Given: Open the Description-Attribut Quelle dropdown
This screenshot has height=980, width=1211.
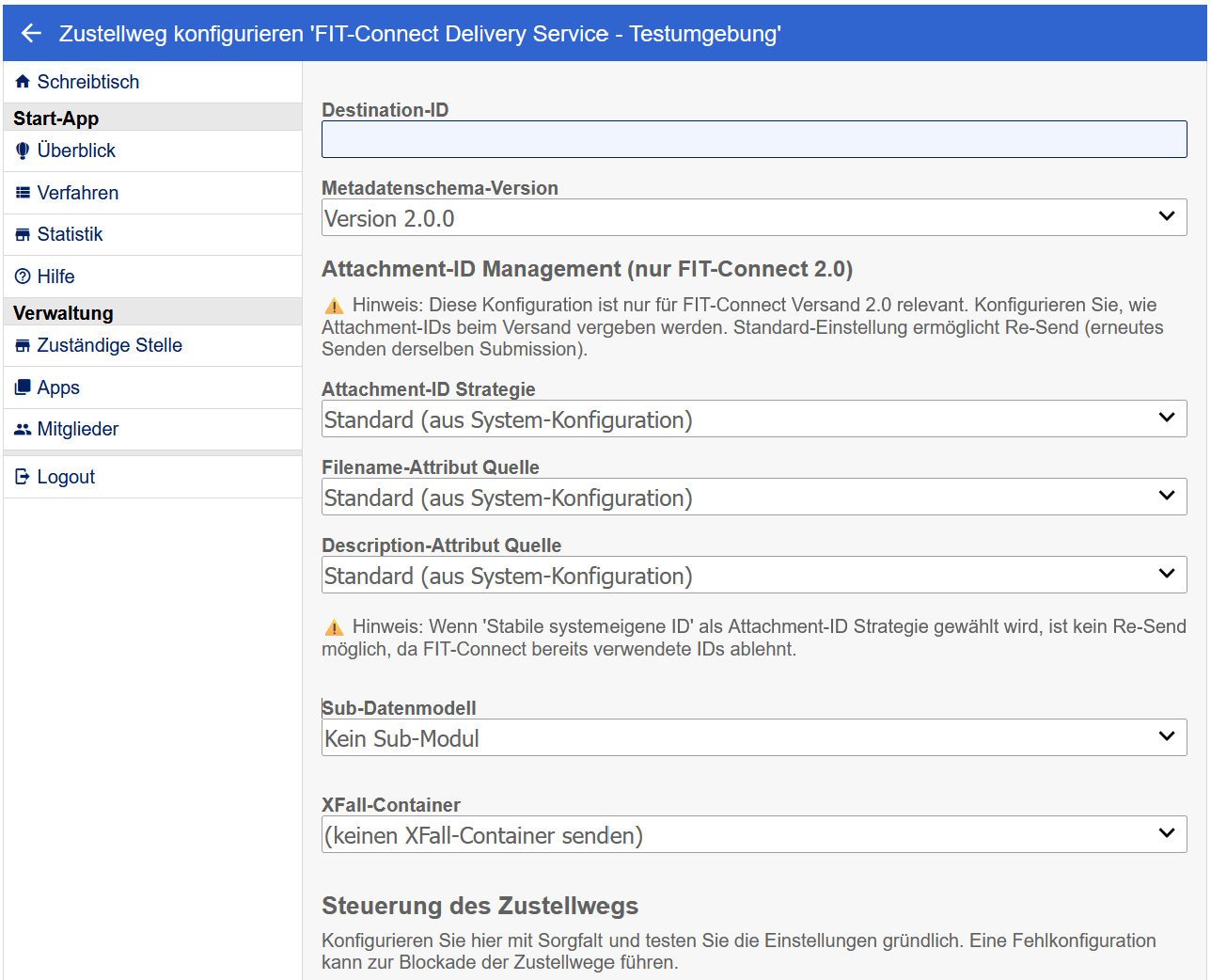Looking at the screenshot, I should point(754,575).
